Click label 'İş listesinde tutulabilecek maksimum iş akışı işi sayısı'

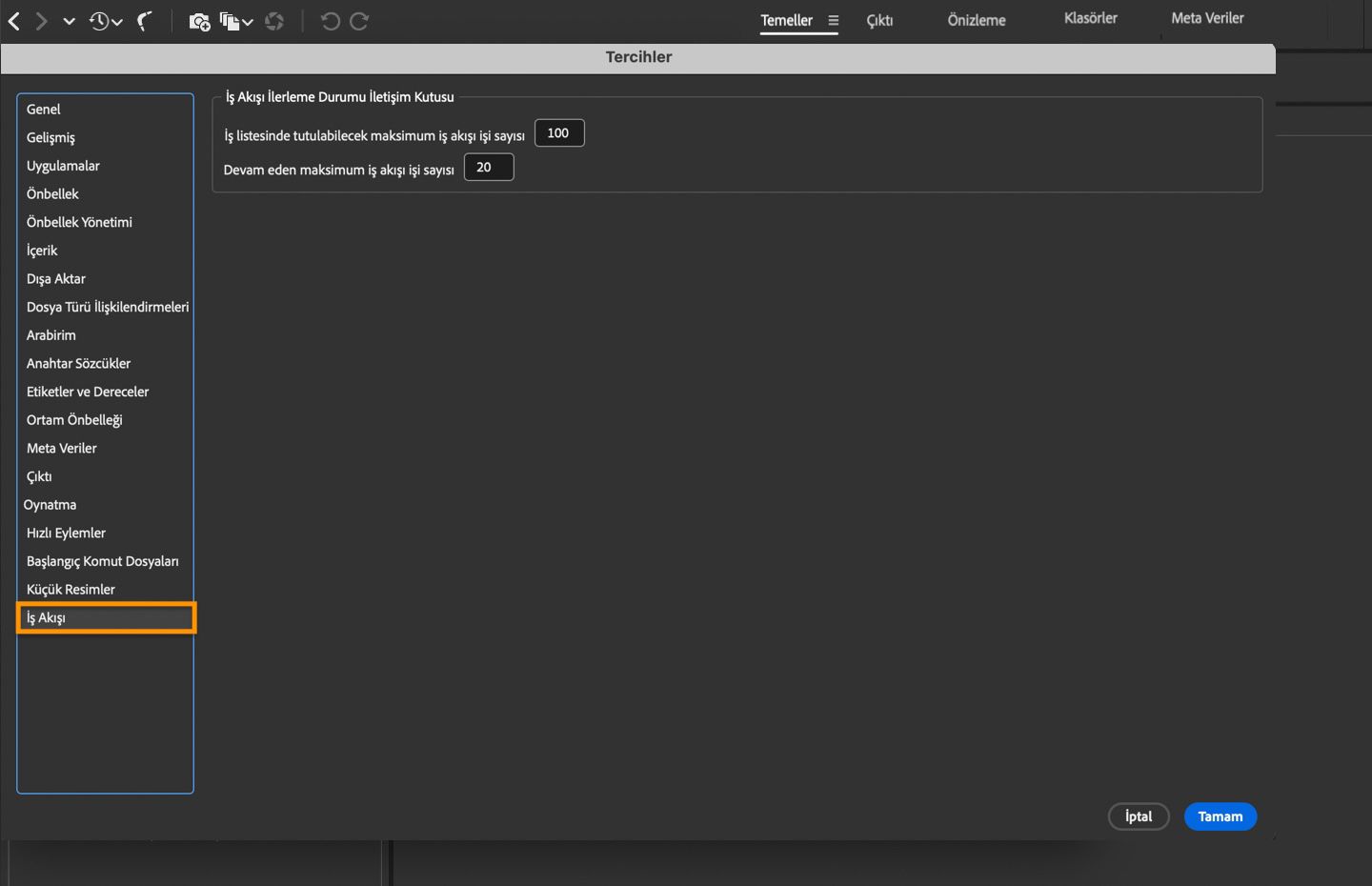(374, 135)
